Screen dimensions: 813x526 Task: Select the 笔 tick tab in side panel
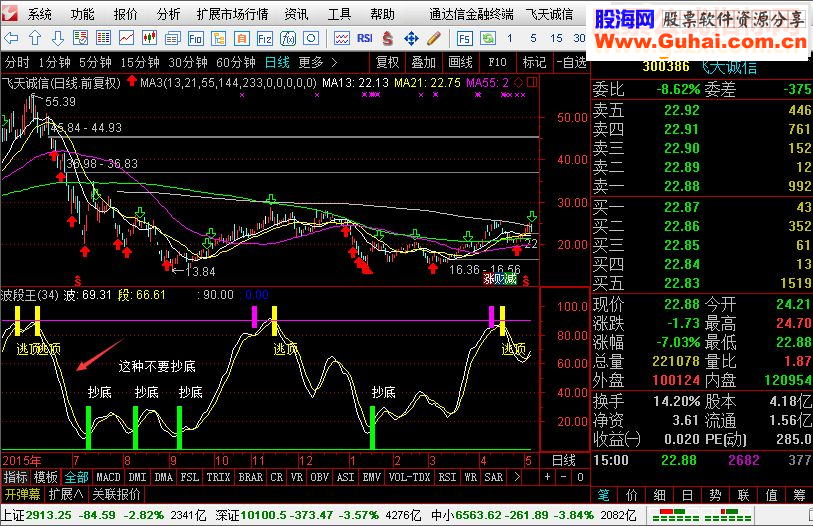[x=604, y=495]
